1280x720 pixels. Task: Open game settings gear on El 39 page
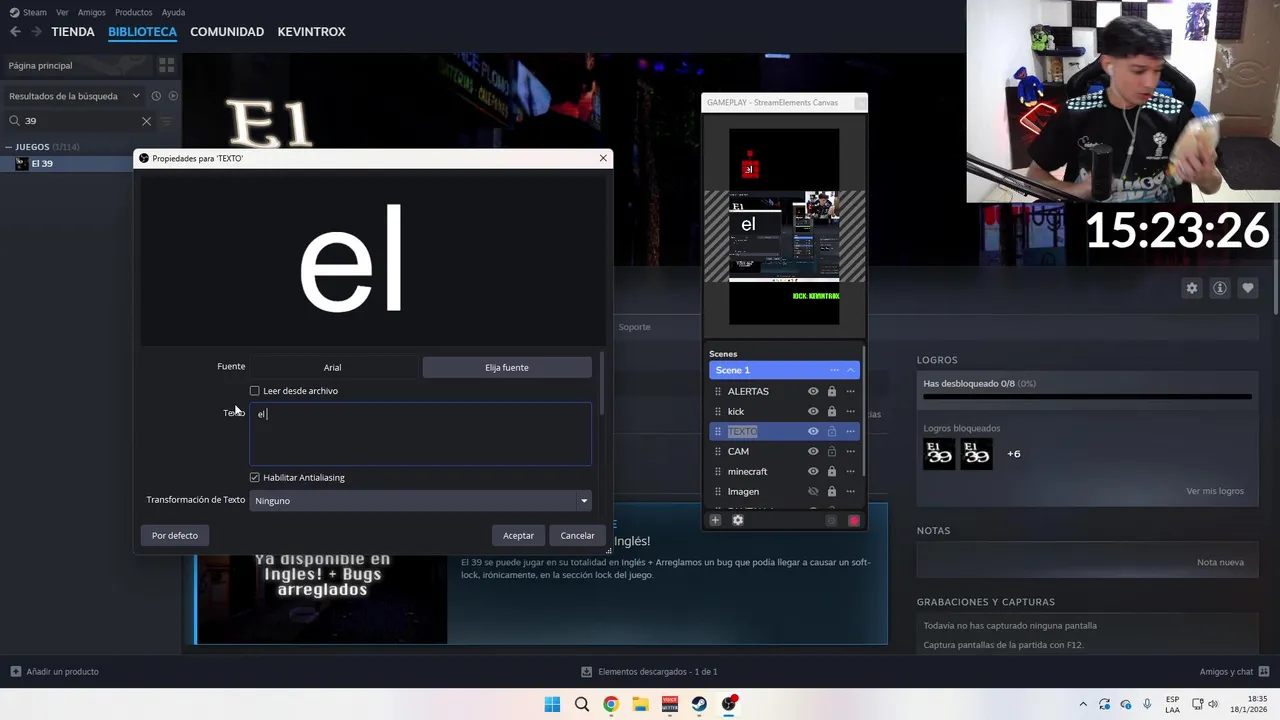click(x=1191, y=288)
